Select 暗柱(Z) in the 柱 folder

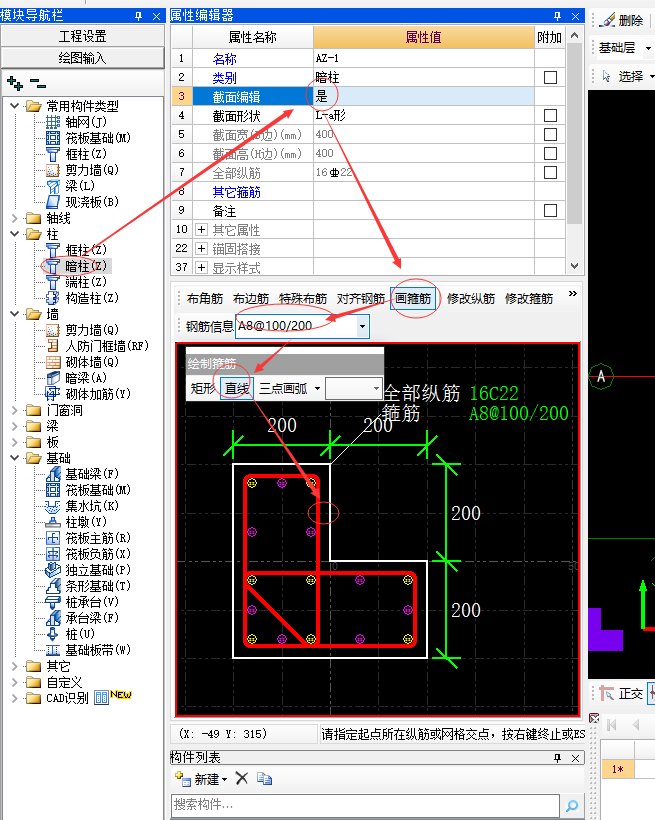tap(86, 266)
